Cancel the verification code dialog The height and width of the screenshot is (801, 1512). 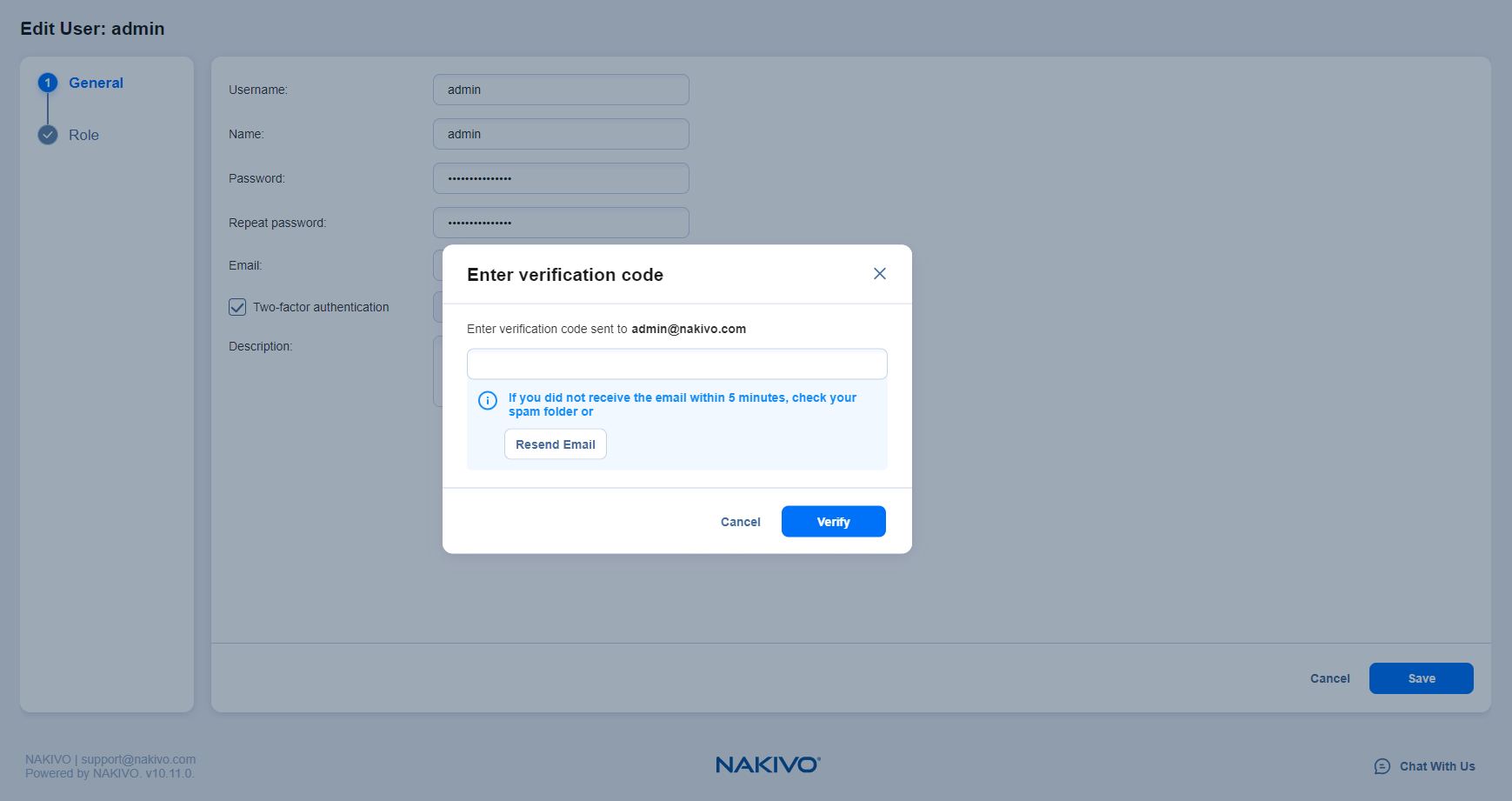[740, 522]
